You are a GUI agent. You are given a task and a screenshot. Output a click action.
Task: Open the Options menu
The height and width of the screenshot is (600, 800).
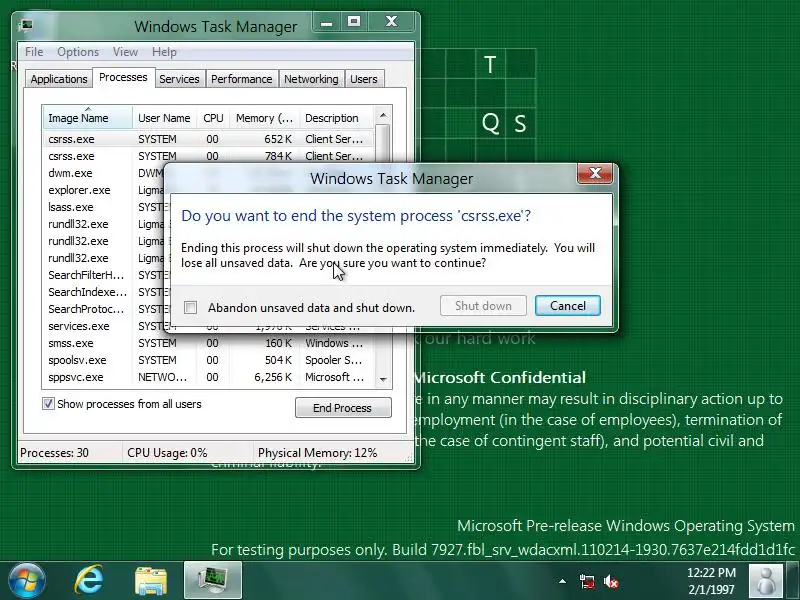[x=78, y=52]
